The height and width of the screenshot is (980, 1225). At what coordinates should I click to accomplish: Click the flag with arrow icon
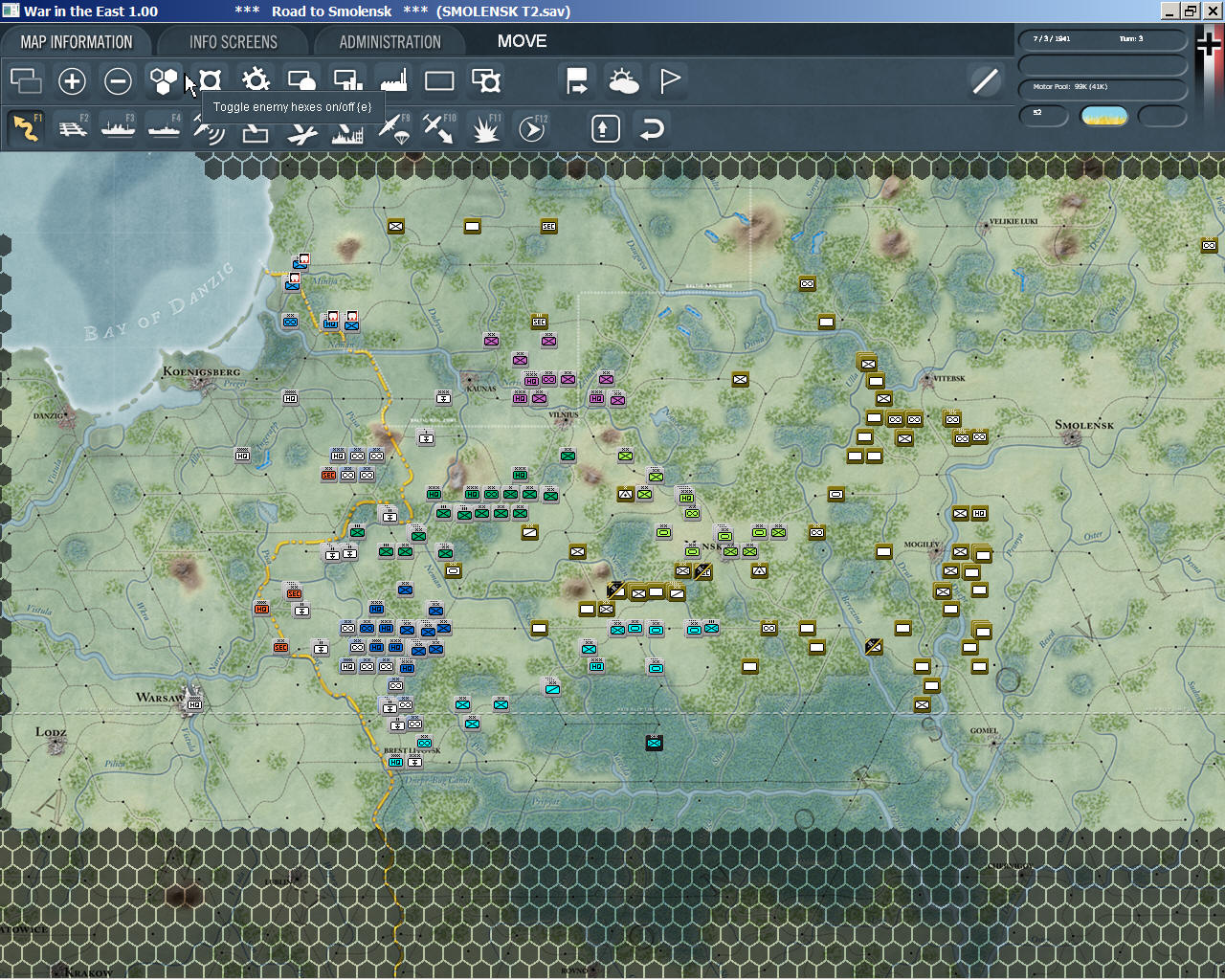pyautogui.click(x=577, y=81)
